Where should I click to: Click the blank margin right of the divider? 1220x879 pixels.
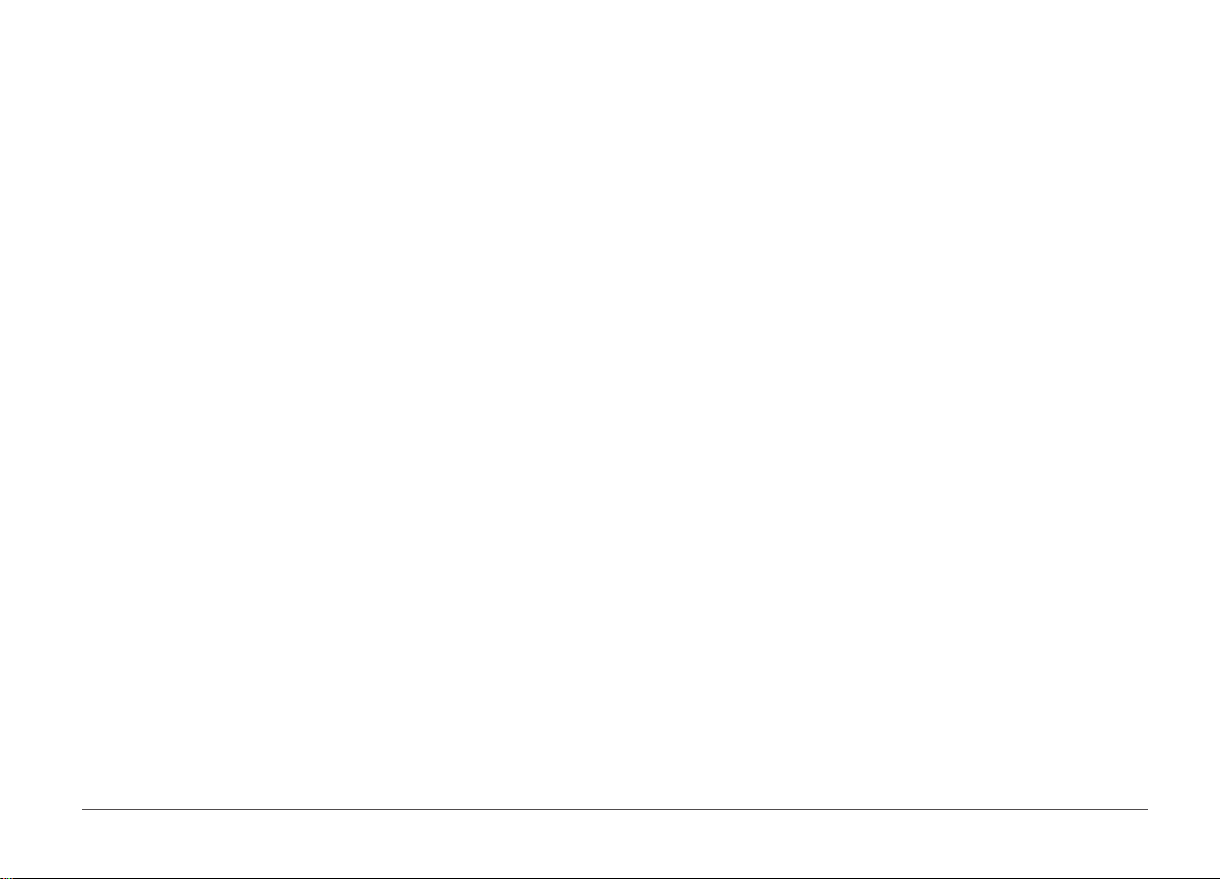coord(1184,810)
